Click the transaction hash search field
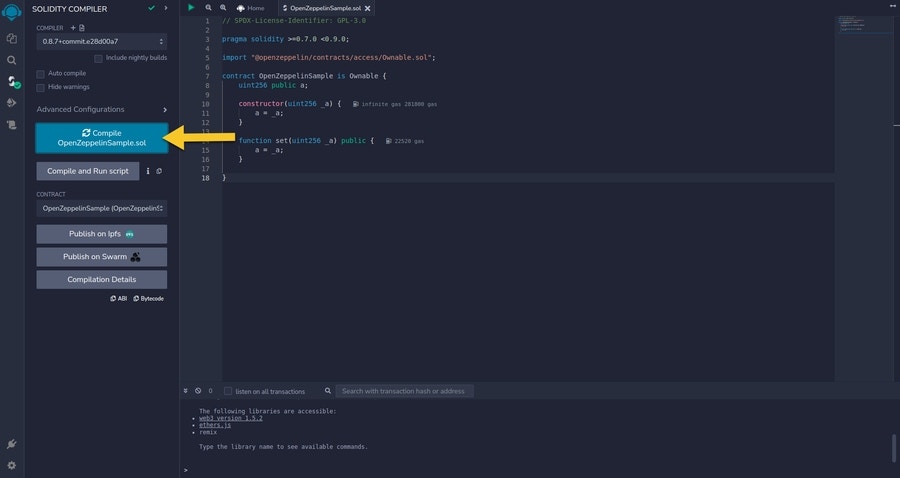This screenshot has width=900, height=478. [x=404, y=391]
